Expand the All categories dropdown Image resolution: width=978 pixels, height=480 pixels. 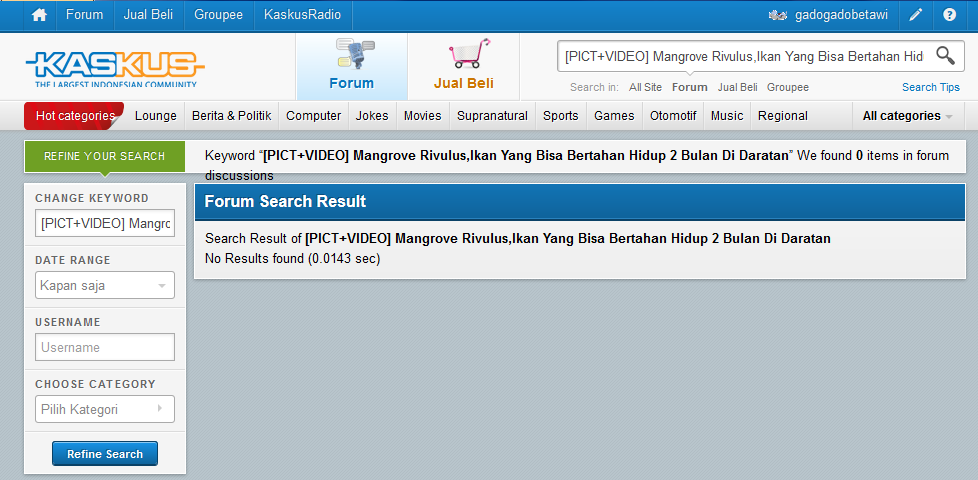(908, 116)
